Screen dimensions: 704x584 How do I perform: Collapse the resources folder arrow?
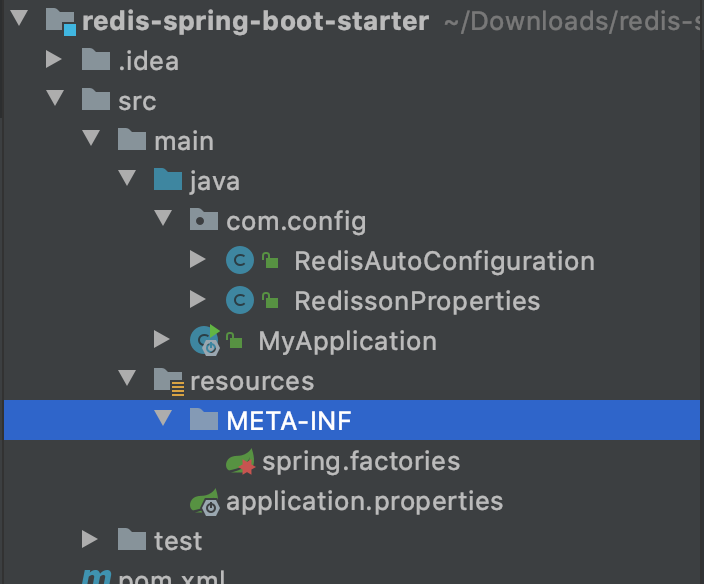click(127, 378)
